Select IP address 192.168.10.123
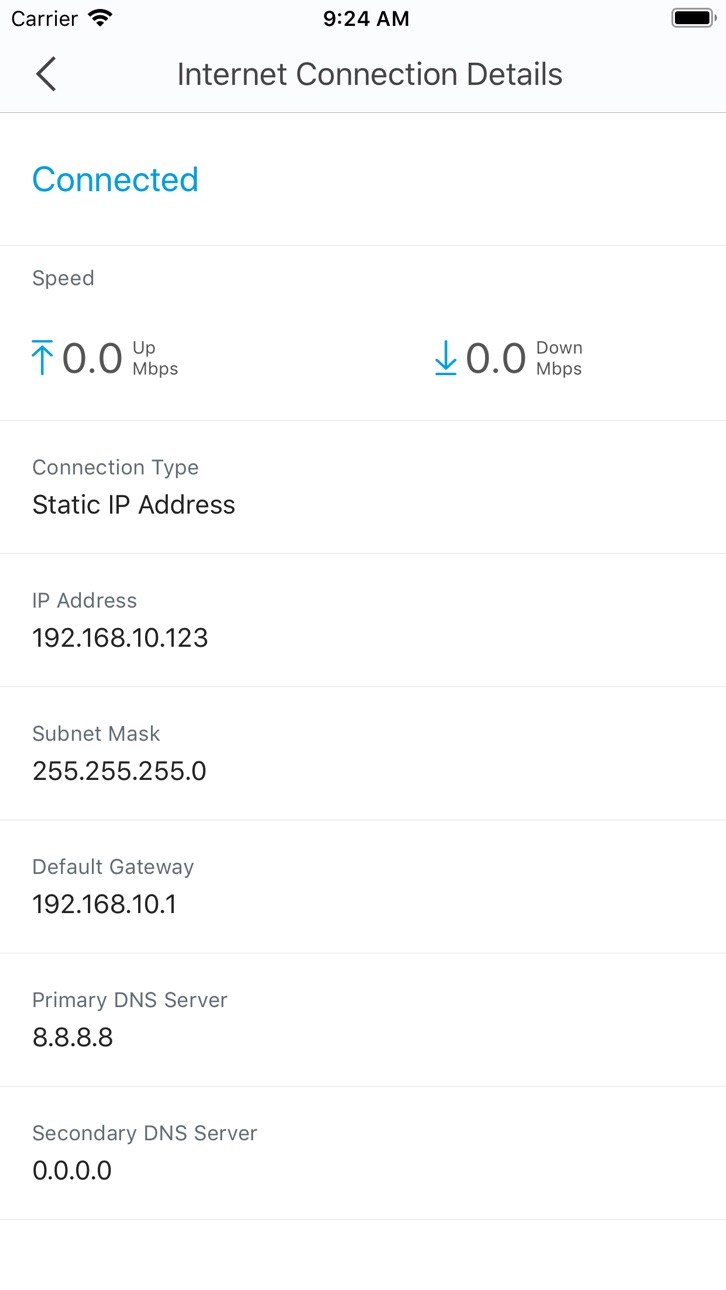Image resolution: width=726 pixels, height=1290 pixels. (120, 638)
